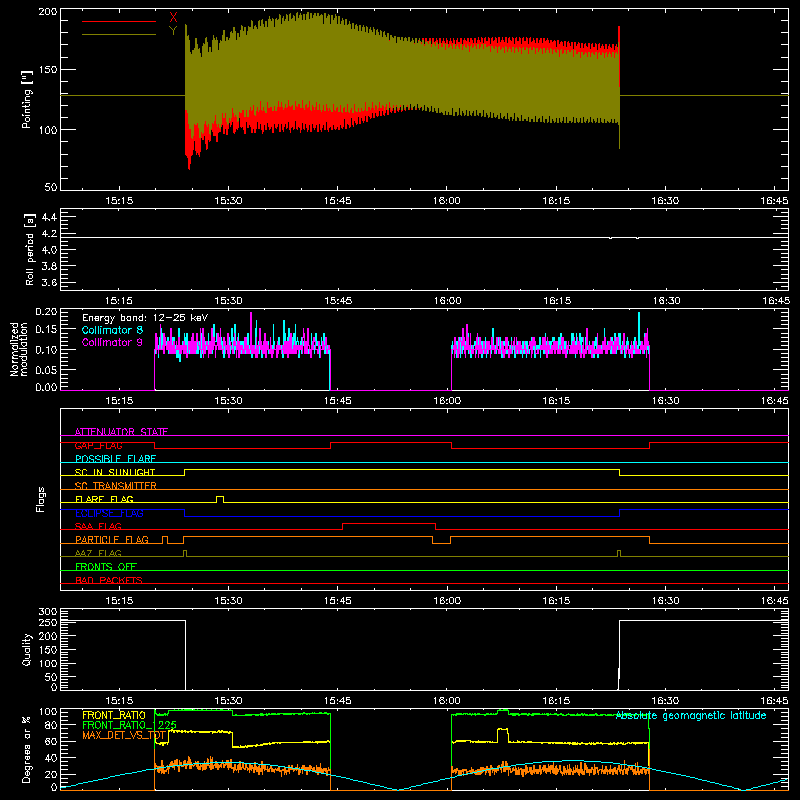Click the 15:30 time label under Pointing plot
This screenshot has width=800, height=800.
tap(228, 201)
